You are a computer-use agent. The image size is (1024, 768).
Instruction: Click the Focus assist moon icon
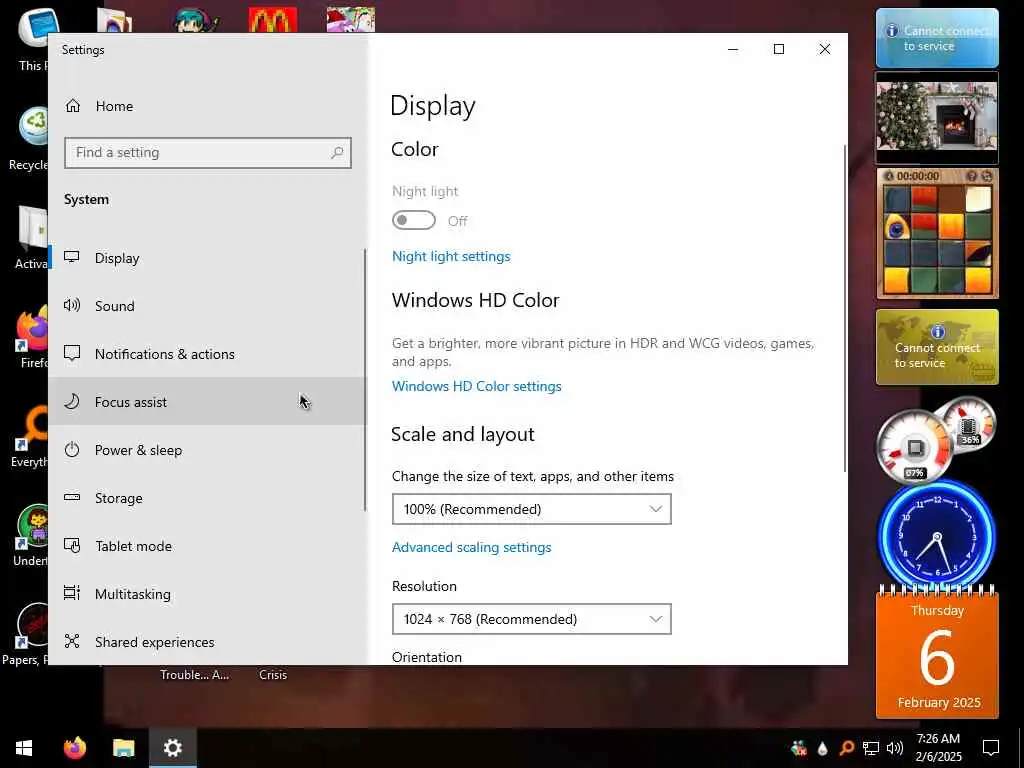point(72,401)
